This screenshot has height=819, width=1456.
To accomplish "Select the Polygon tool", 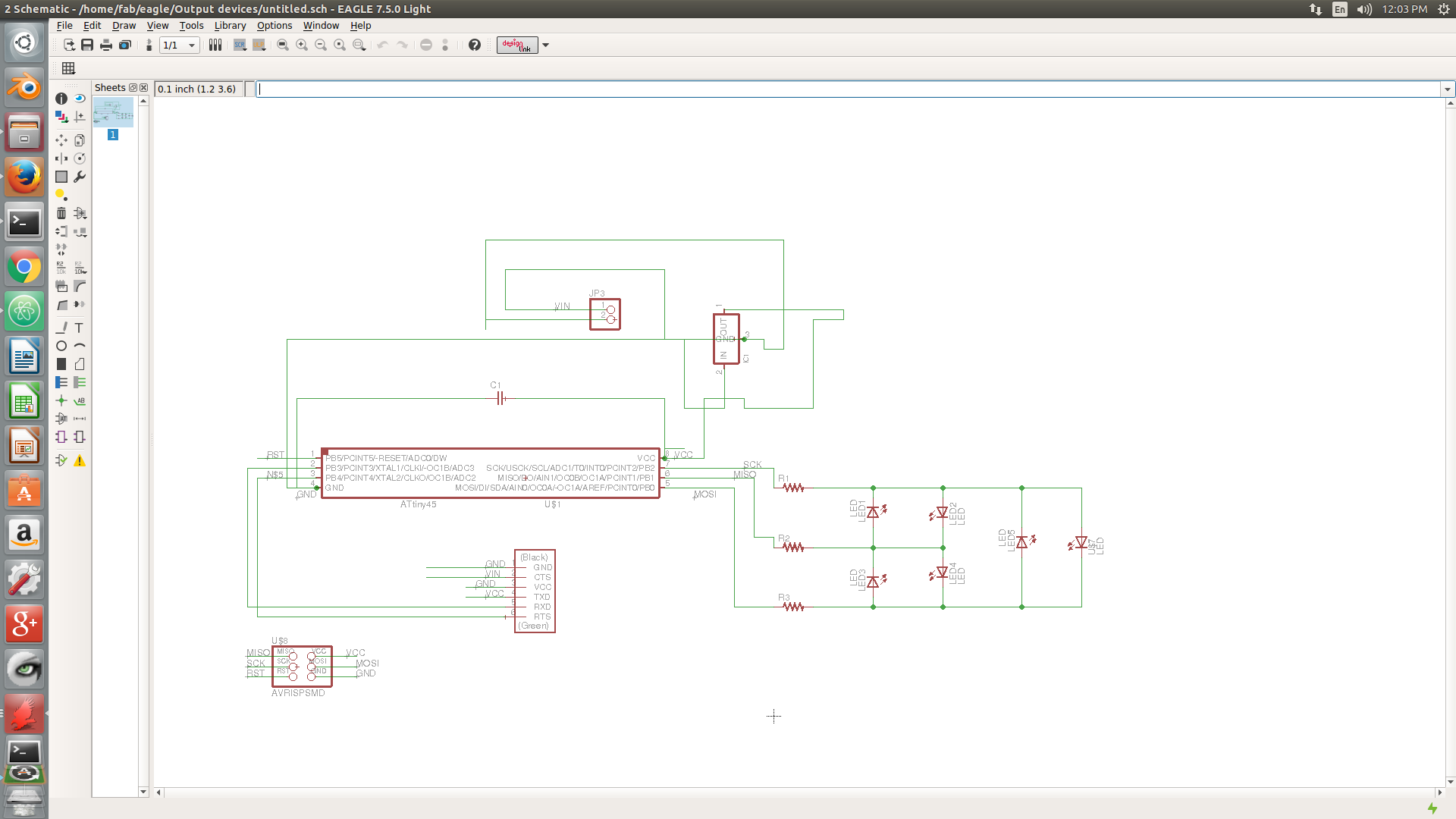I will pos(80,364).
